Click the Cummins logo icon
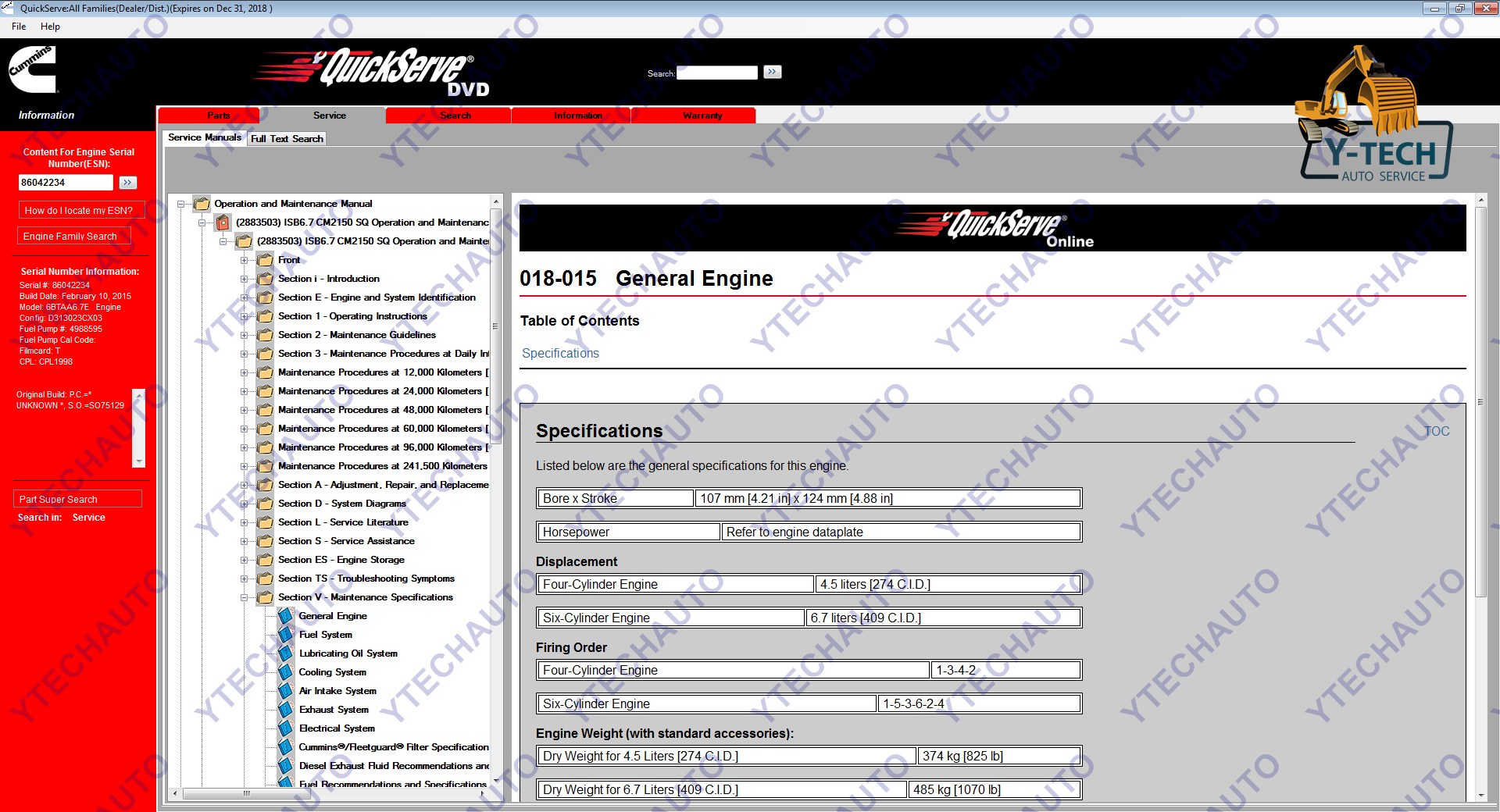The height and width of the screenshot is (812, 1500). 32,69
